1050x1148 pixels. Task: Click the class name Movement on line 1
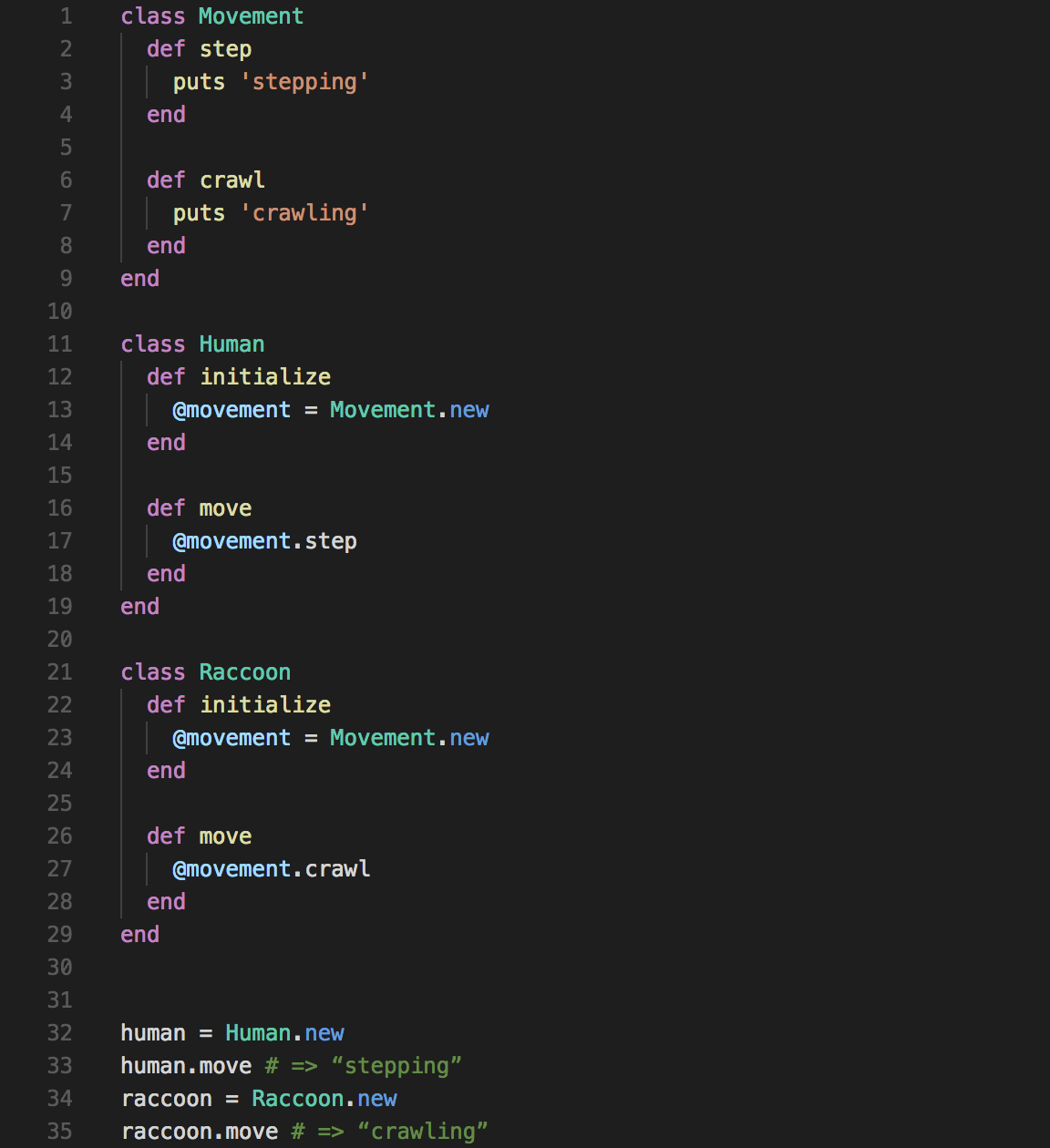click(251, 16)
